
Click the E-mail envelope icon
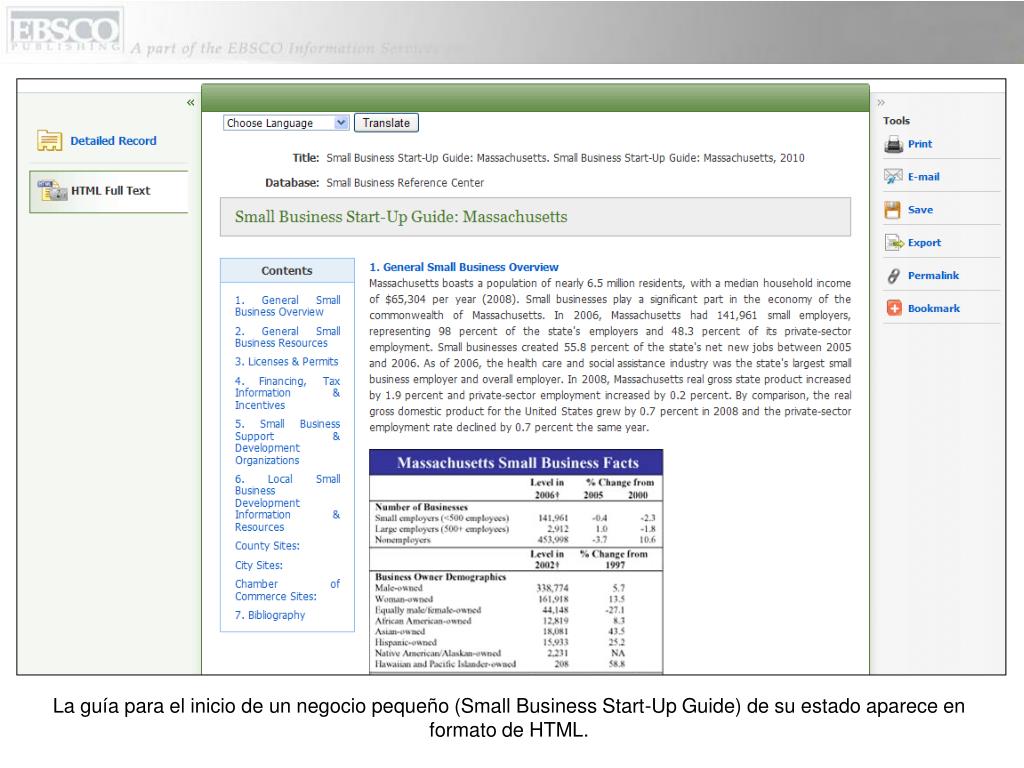tap(893, 176)
